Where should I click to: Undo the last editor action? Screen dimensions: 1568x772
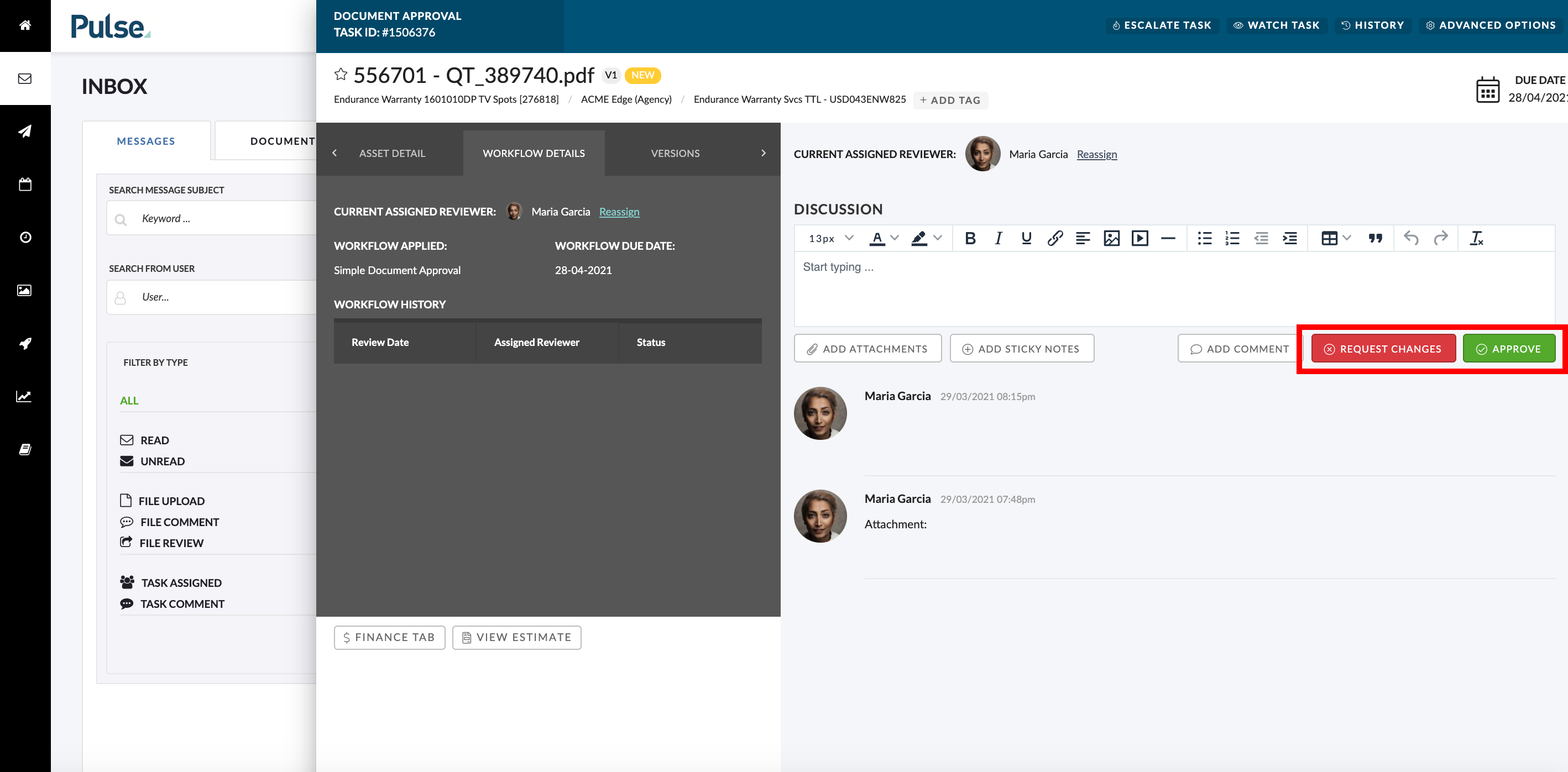1411,239
